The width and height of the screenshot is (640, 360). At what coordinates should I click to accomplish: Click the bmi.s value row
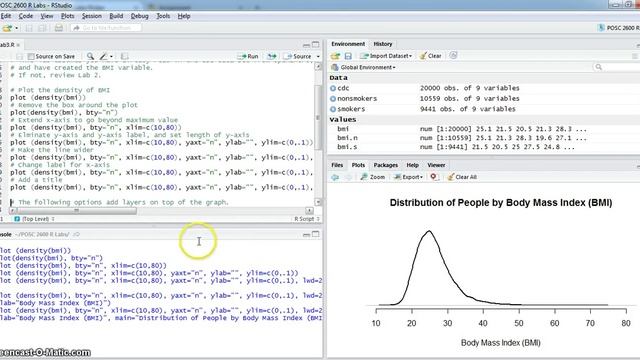pos(484,147)
